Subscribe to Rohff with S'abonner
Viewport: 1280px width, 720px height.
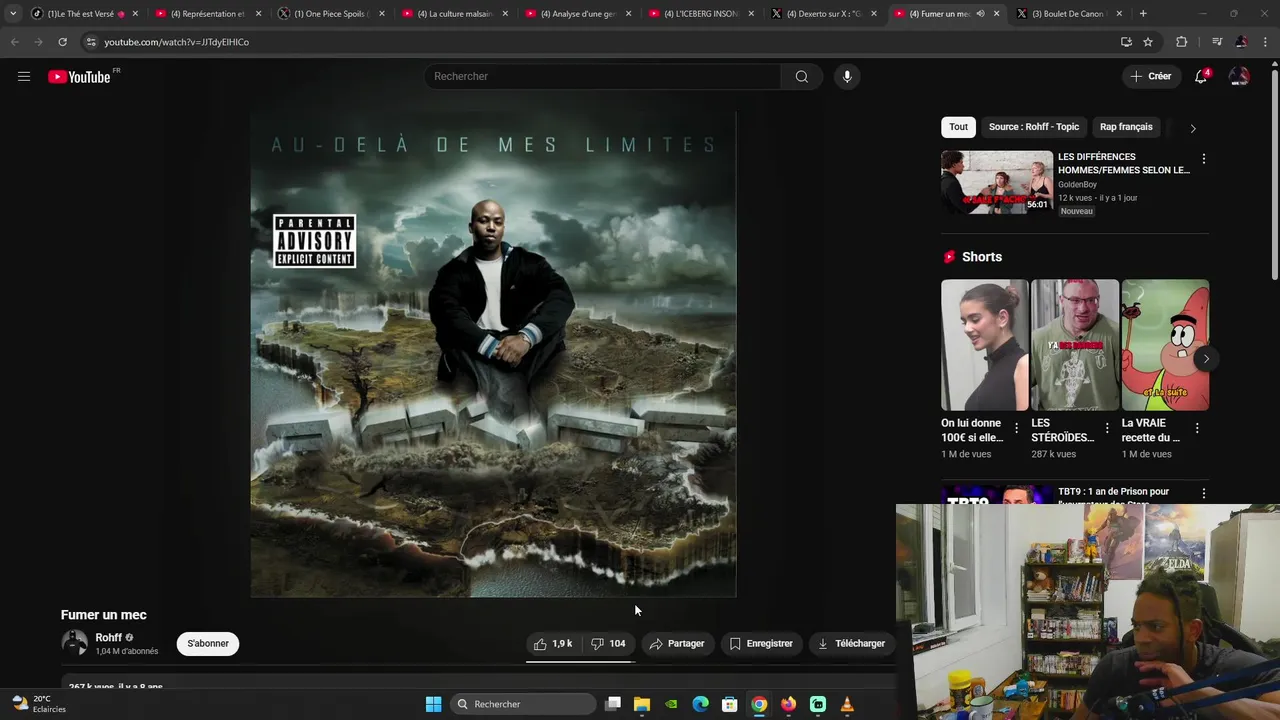pos(208,643)
